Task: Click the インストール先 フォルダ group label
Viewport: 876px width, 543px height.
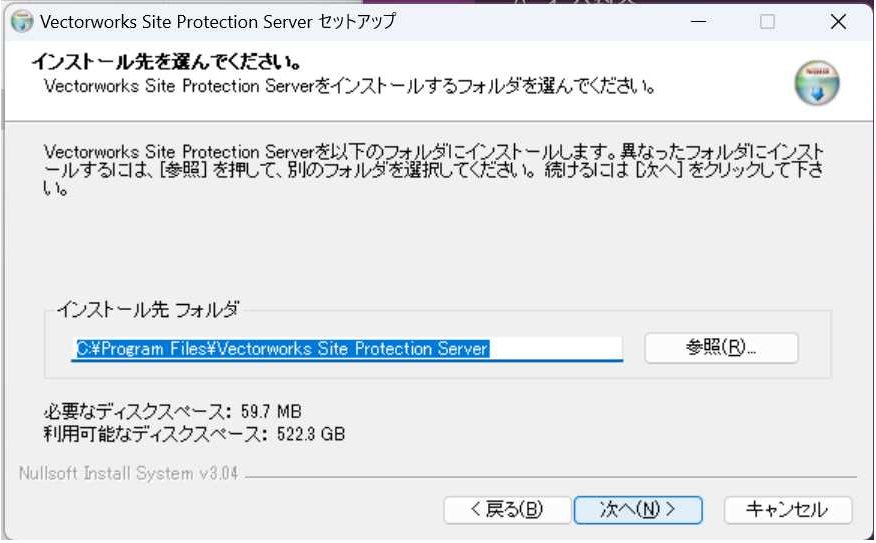Action: pos(148,309)
